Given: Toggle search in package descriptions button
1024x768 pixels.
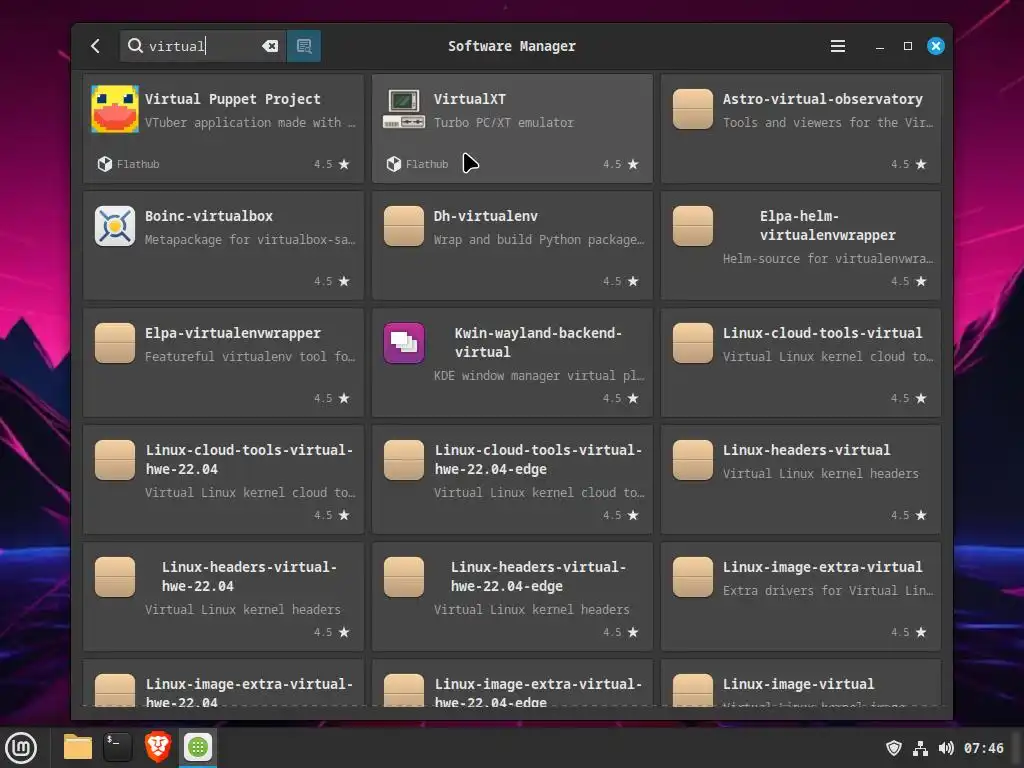Looking at the screenshot, I should point(304,46).
